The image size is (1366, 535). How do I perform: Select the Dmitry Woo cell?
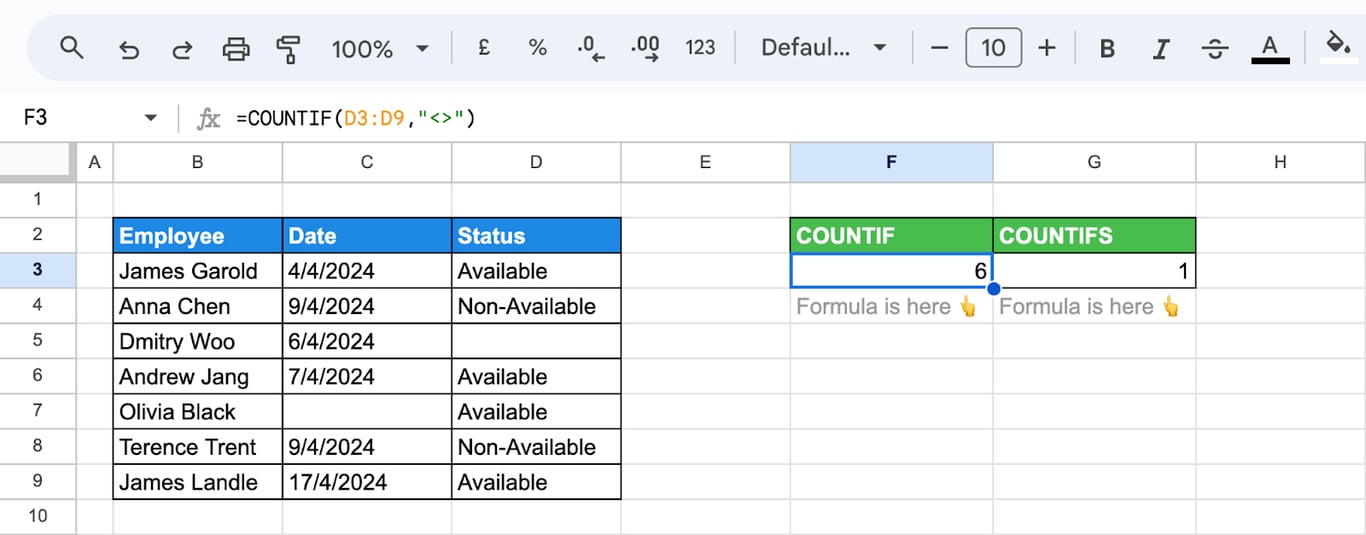(198, 341)
